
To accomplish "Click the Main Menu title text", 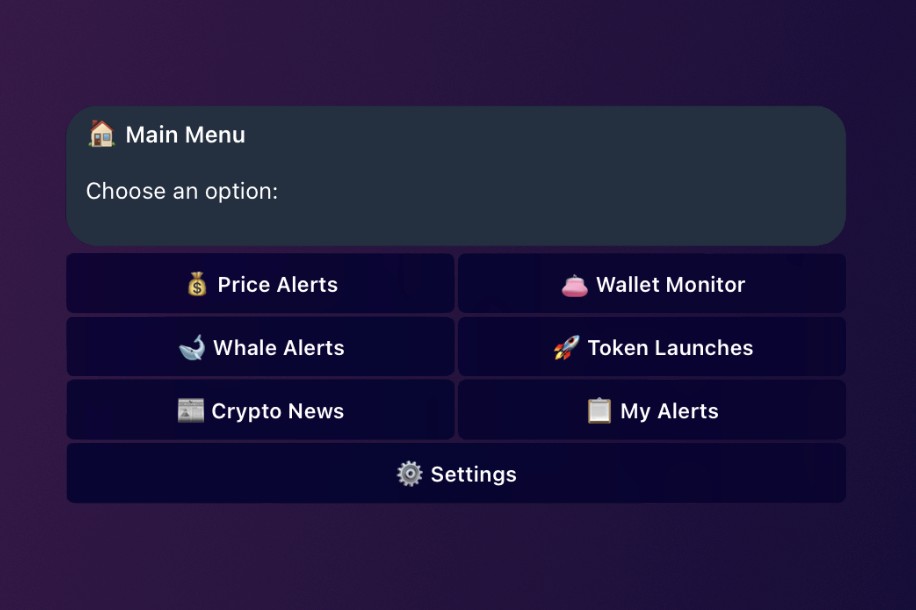I will [186, 135].
